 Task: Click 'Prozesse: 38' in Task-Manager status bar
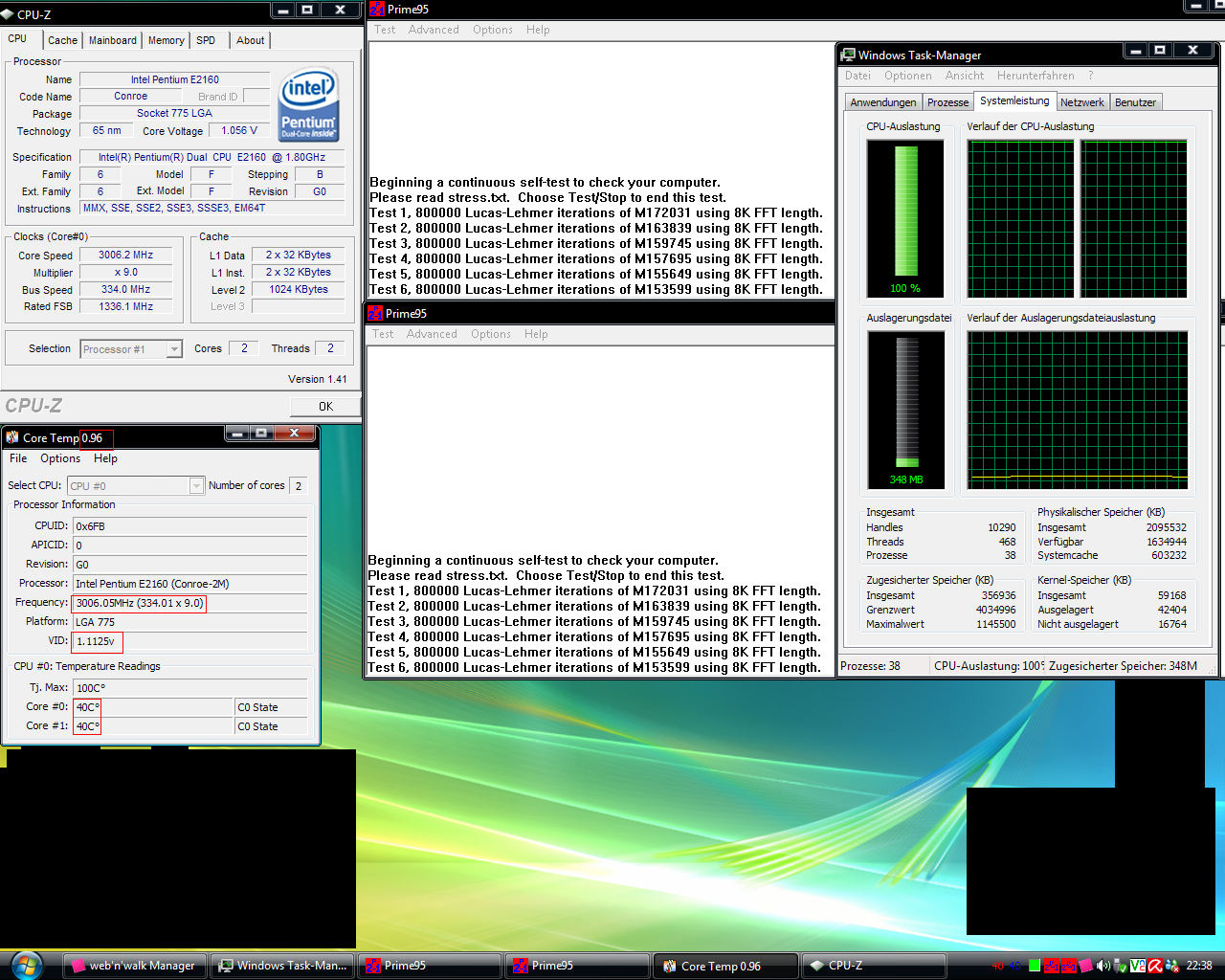870,666
